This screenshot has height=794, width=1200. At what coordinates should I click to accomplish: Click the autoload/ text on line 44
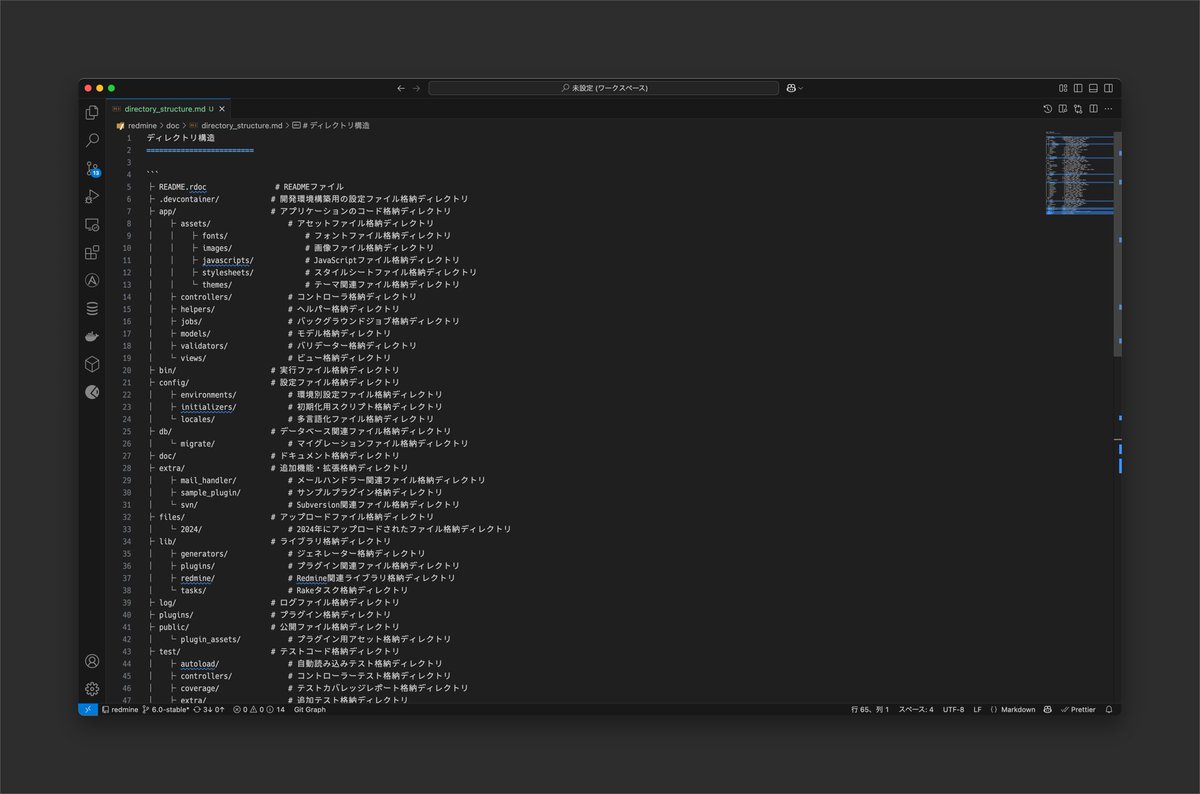tap(200, 663)
